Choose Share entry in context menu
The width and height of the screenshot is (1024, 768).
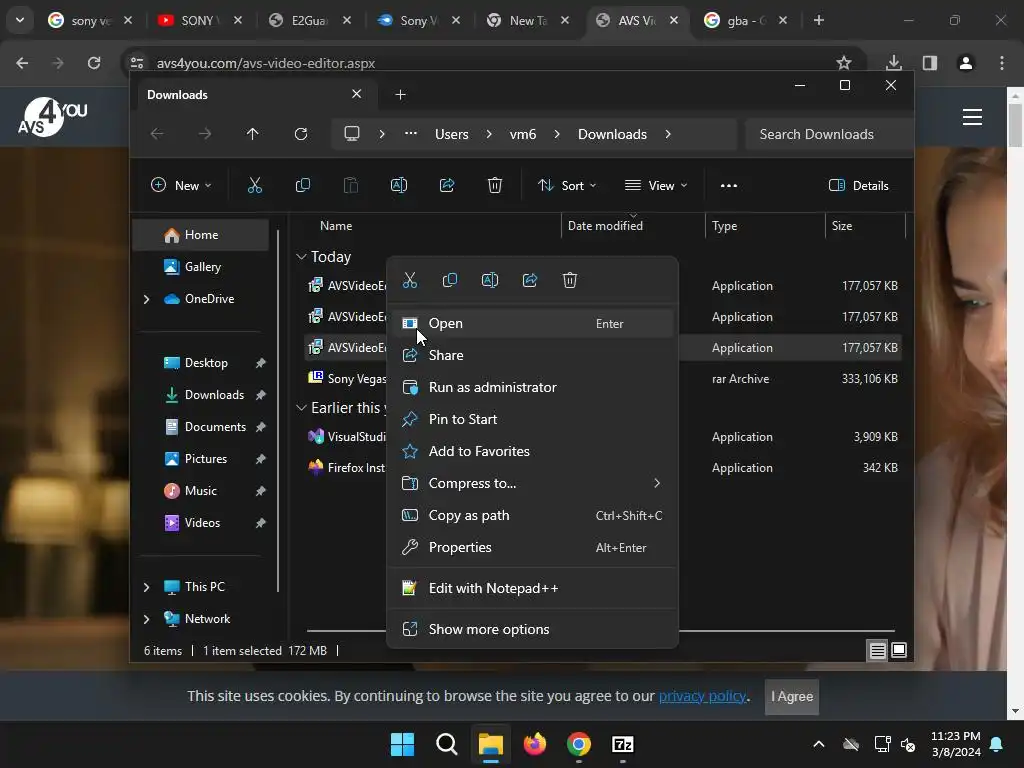coord(532,355)
